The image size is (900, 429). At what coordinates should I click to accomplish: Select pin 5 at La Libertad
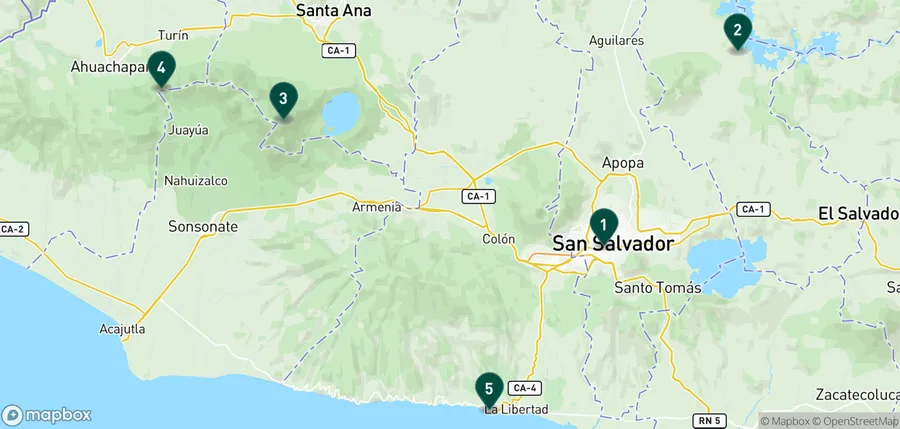point(489,391)
